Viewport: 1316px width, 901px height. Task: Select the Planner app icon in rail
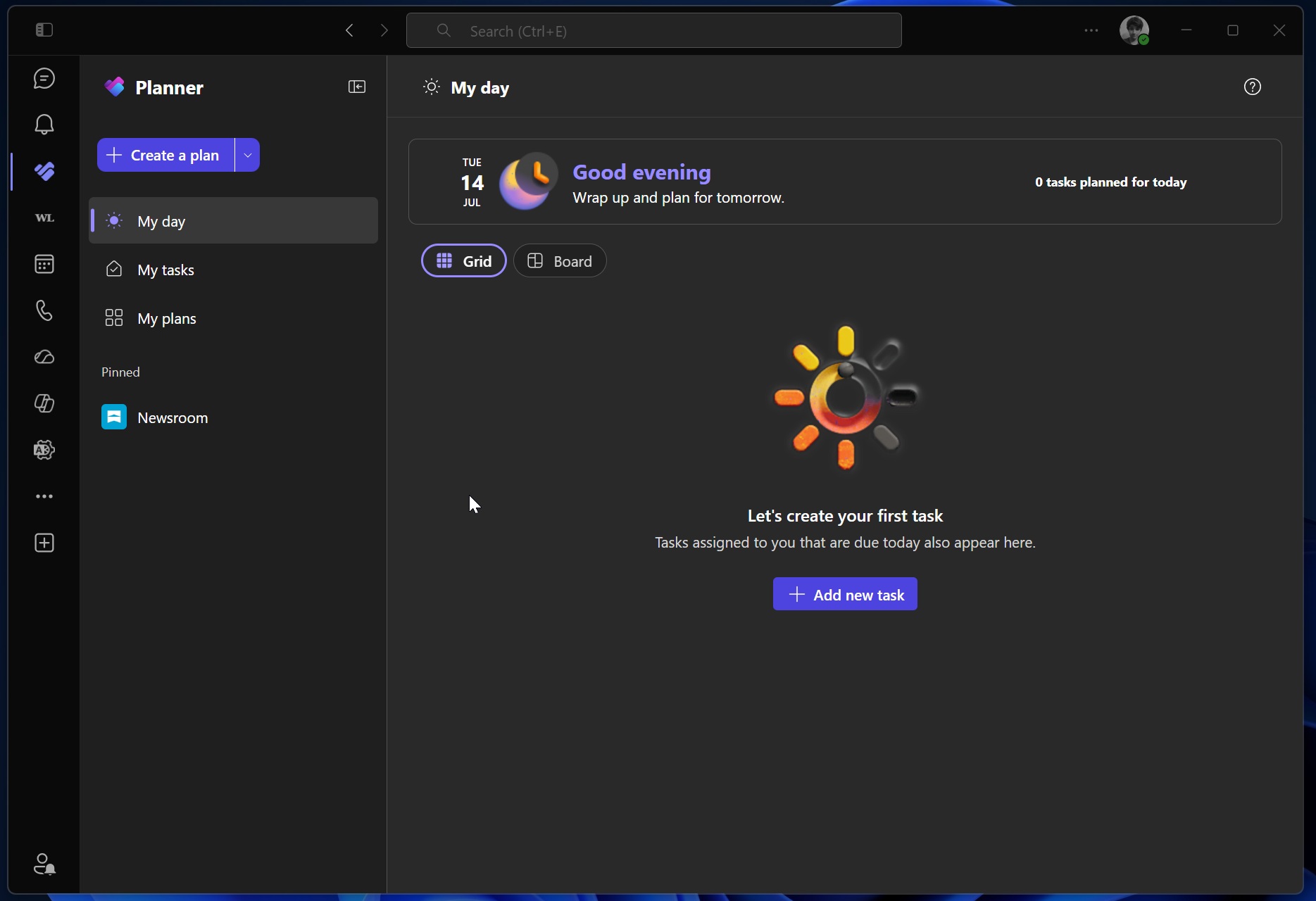point(44,171)
